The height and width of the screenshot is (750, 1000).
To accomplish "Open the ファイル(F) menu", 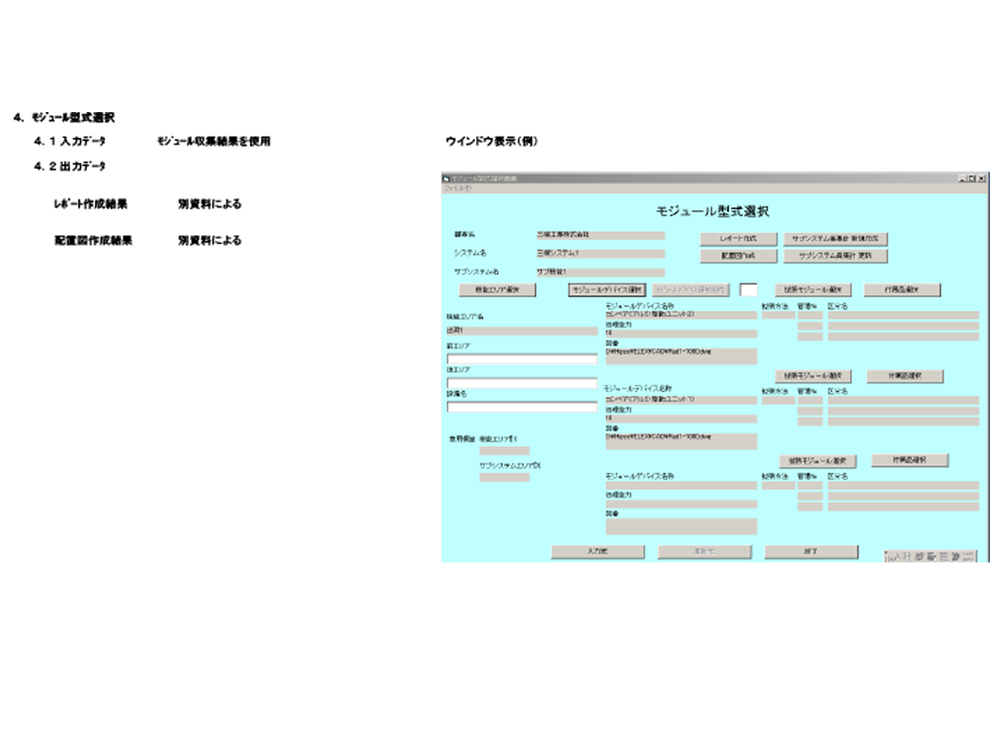I will pyautogui.click(x=453, y=187).
